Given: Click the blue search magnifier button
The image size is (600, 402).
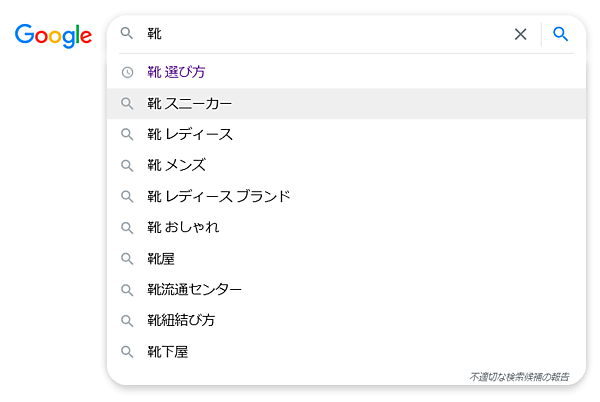Looking at the screenshot, I should point(561,34).
